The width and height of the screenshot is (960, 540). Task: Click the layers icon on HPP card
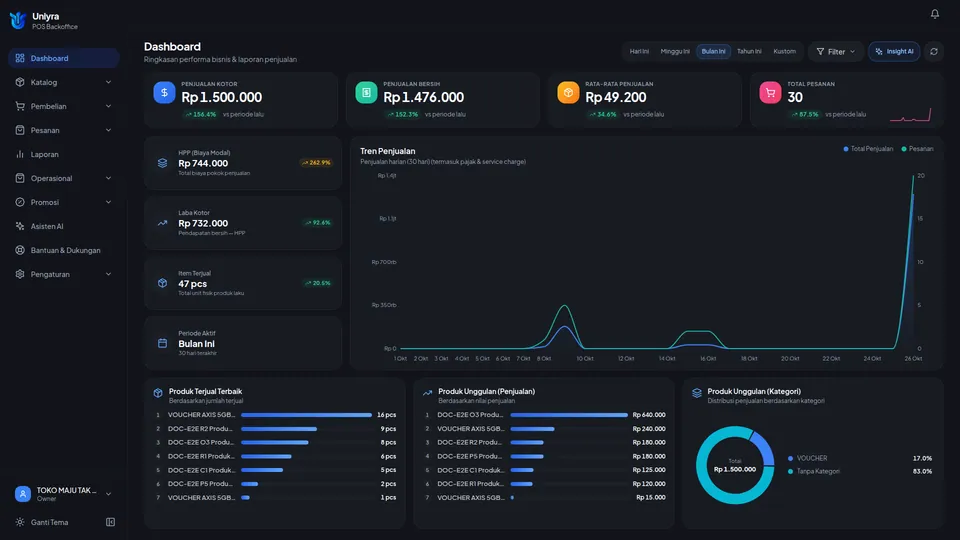tap(162, 163)
